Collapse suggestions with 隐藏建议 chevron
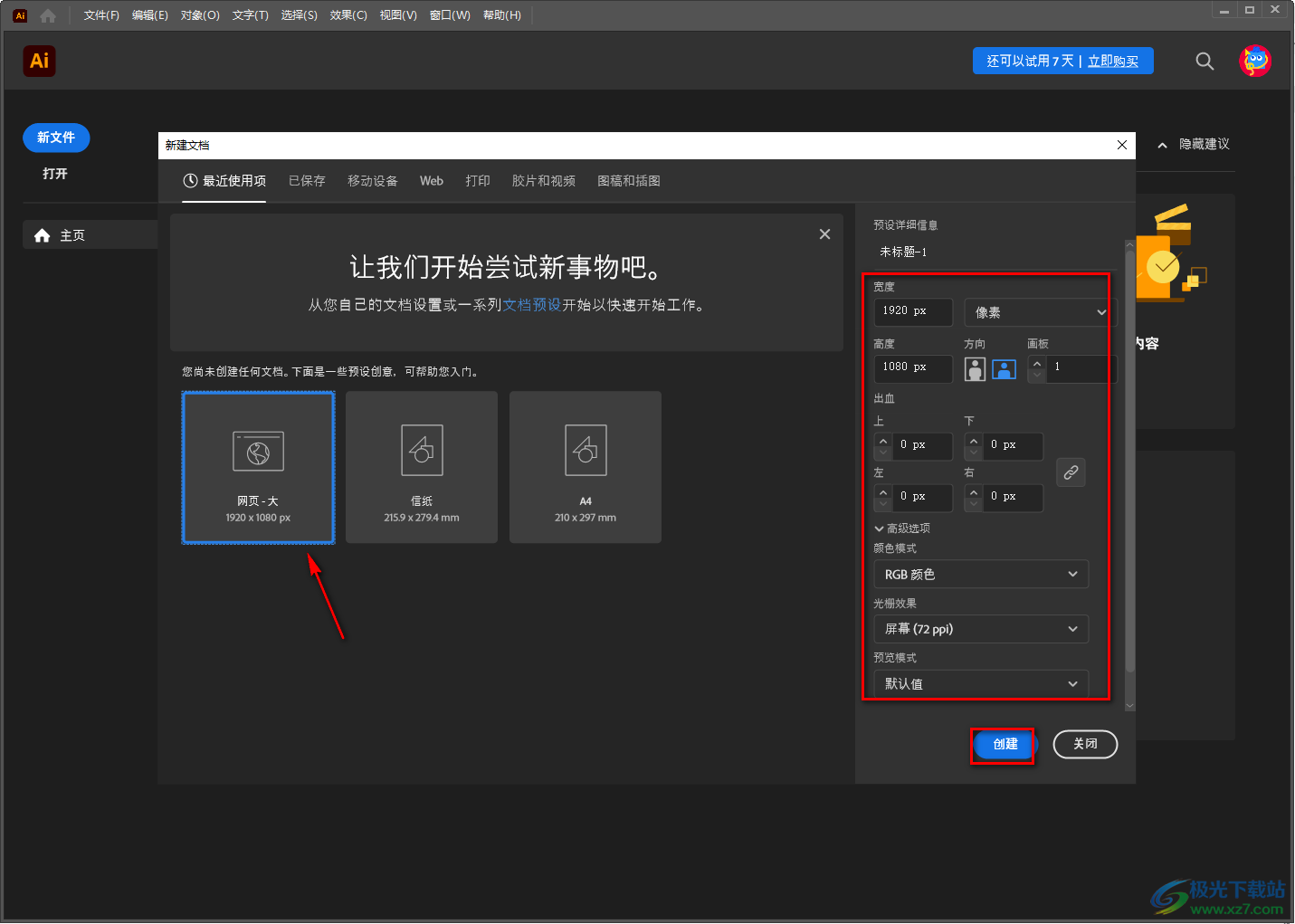1295x924 pixels. click(1162, 145)
